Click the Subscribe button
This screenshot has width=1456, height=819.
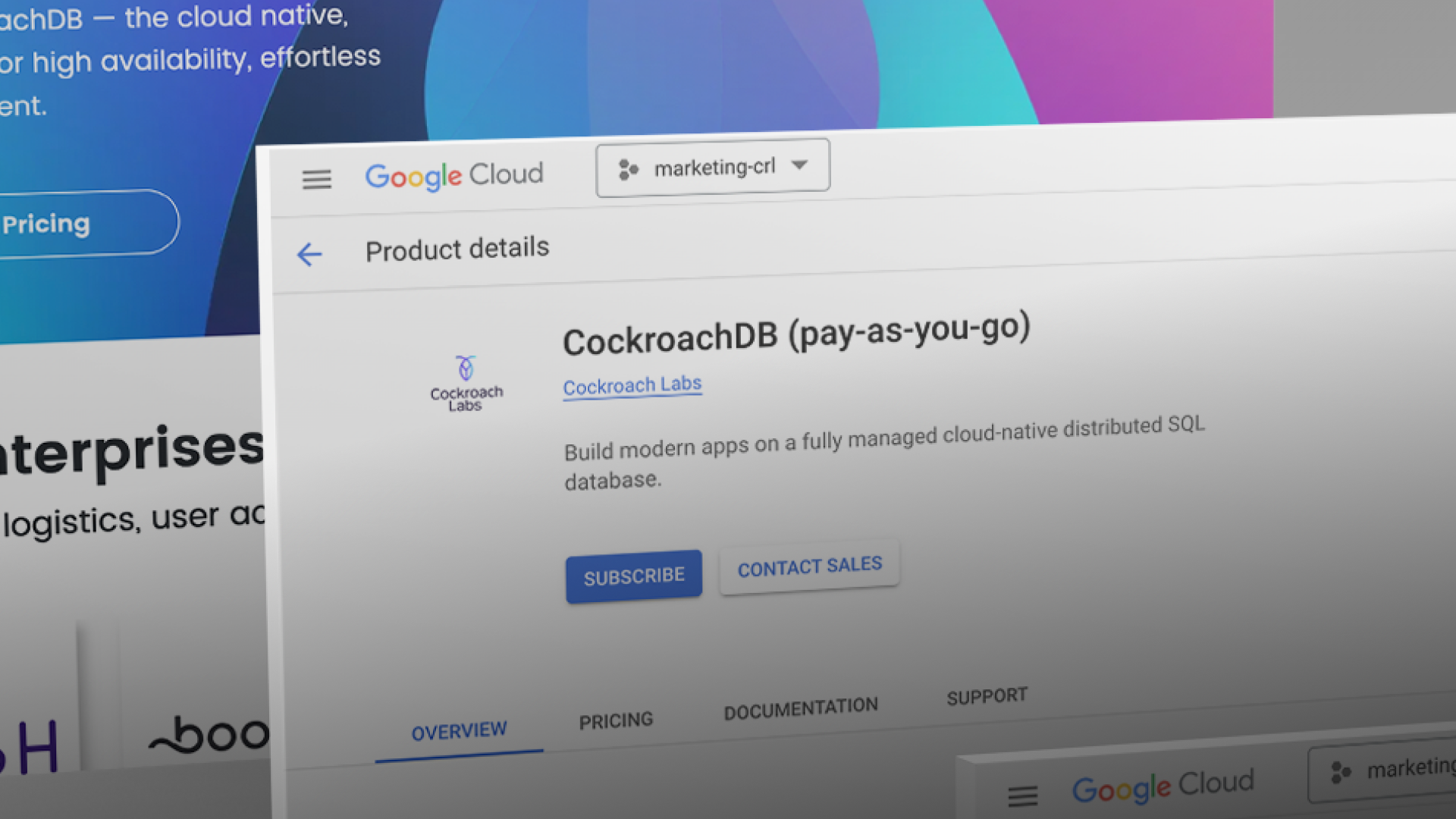click(x=633, y=575)
